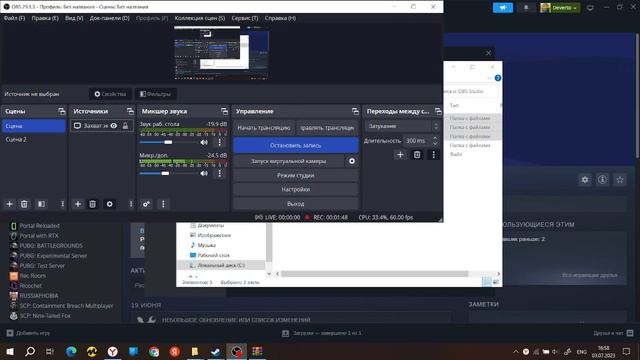Open Steam announcements megaphone button
This screenshot has width=640, height=360.
pos(503,7)
